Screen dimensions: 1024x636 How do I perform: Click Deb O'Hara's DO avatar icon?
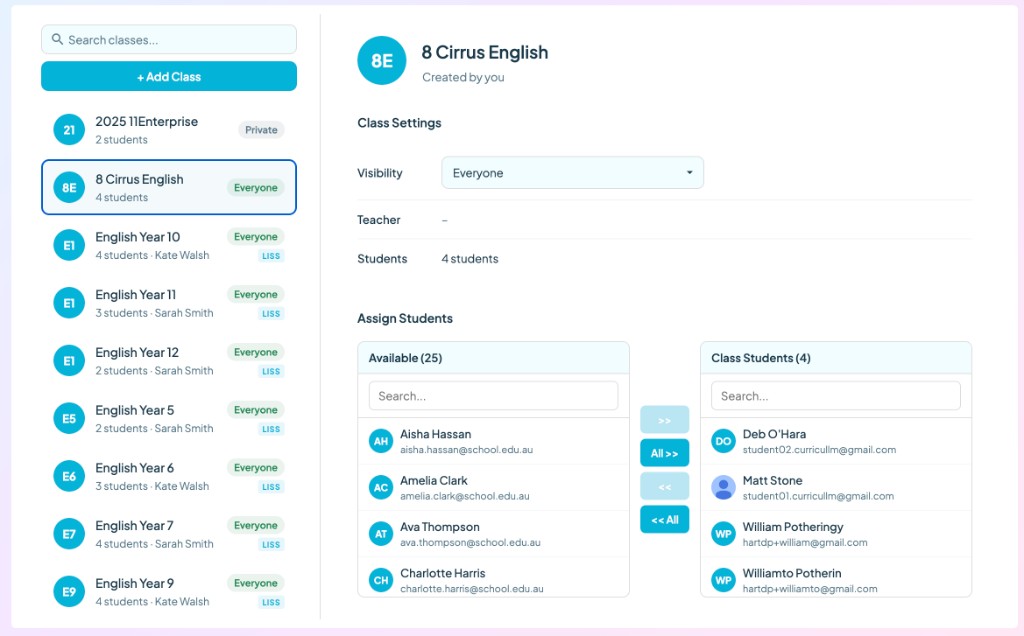722,440
